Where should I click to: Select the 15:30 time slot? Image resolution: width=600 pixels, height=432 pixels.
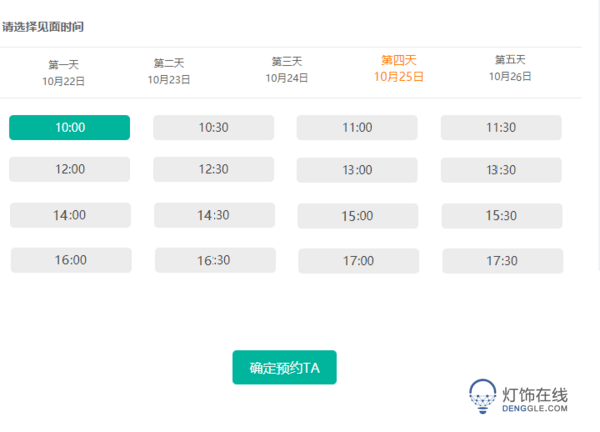pyautogui.click(x=502, y=216)
